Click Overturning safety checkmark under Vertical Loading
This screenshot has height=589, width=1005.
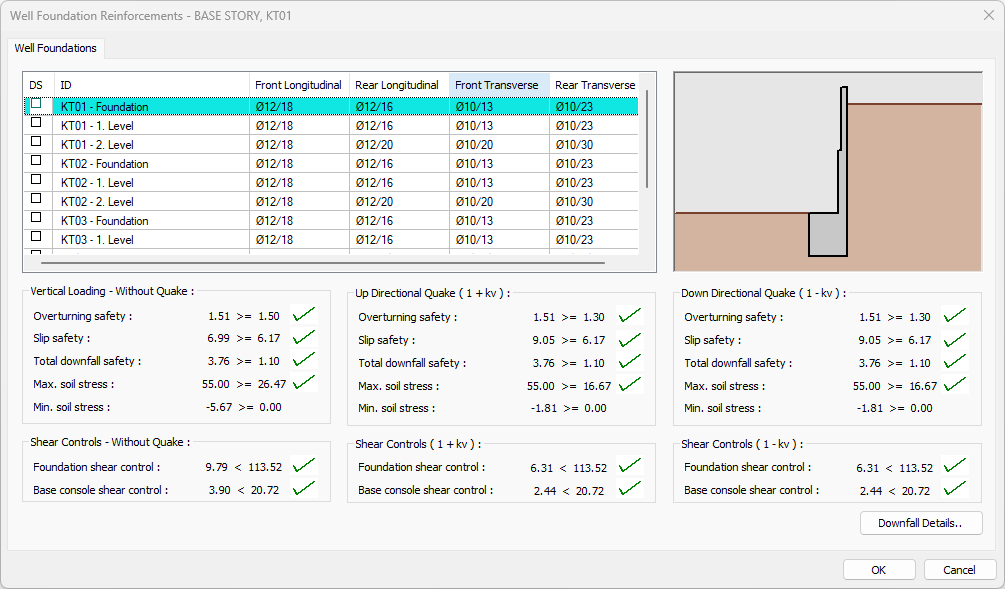point(304,315)
